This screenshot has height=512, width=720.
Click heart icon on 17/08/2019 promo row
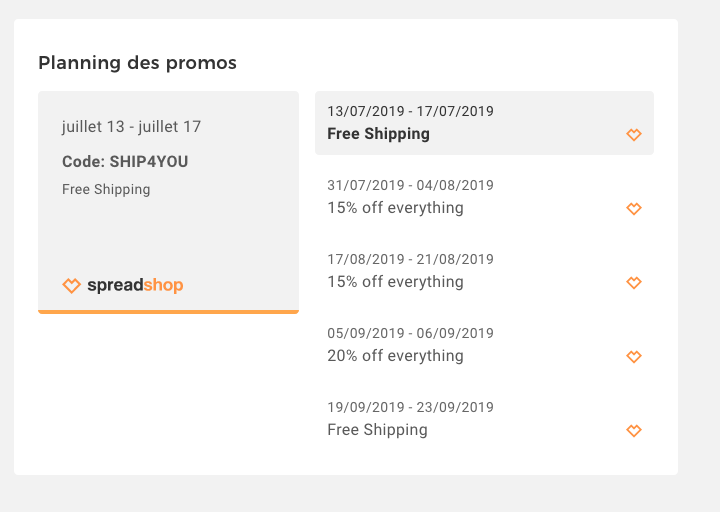(633, 283)
